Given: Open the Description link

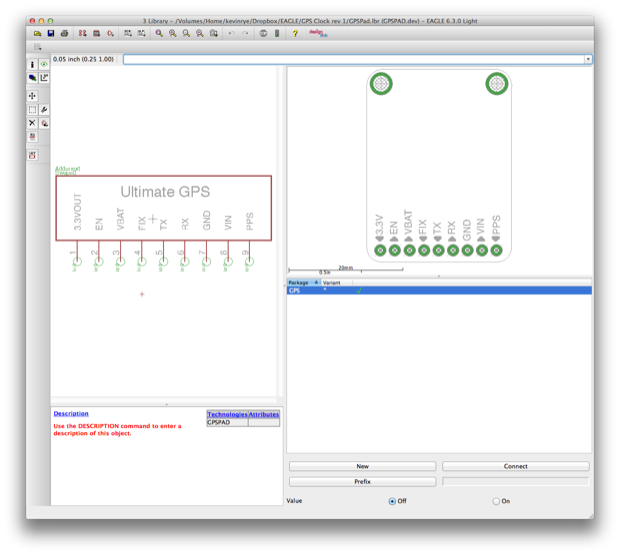Looking at the screenshot, I should pyautogui.click(x=71, y=413).
